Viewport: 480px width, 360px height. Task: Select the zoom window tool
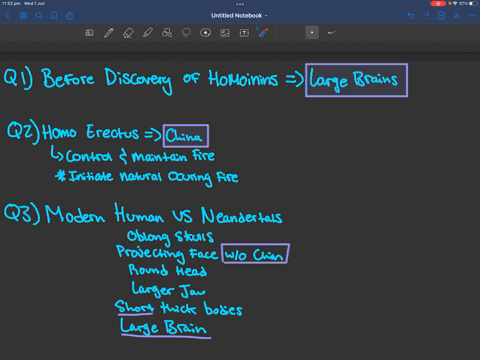(x=89, y=33)
